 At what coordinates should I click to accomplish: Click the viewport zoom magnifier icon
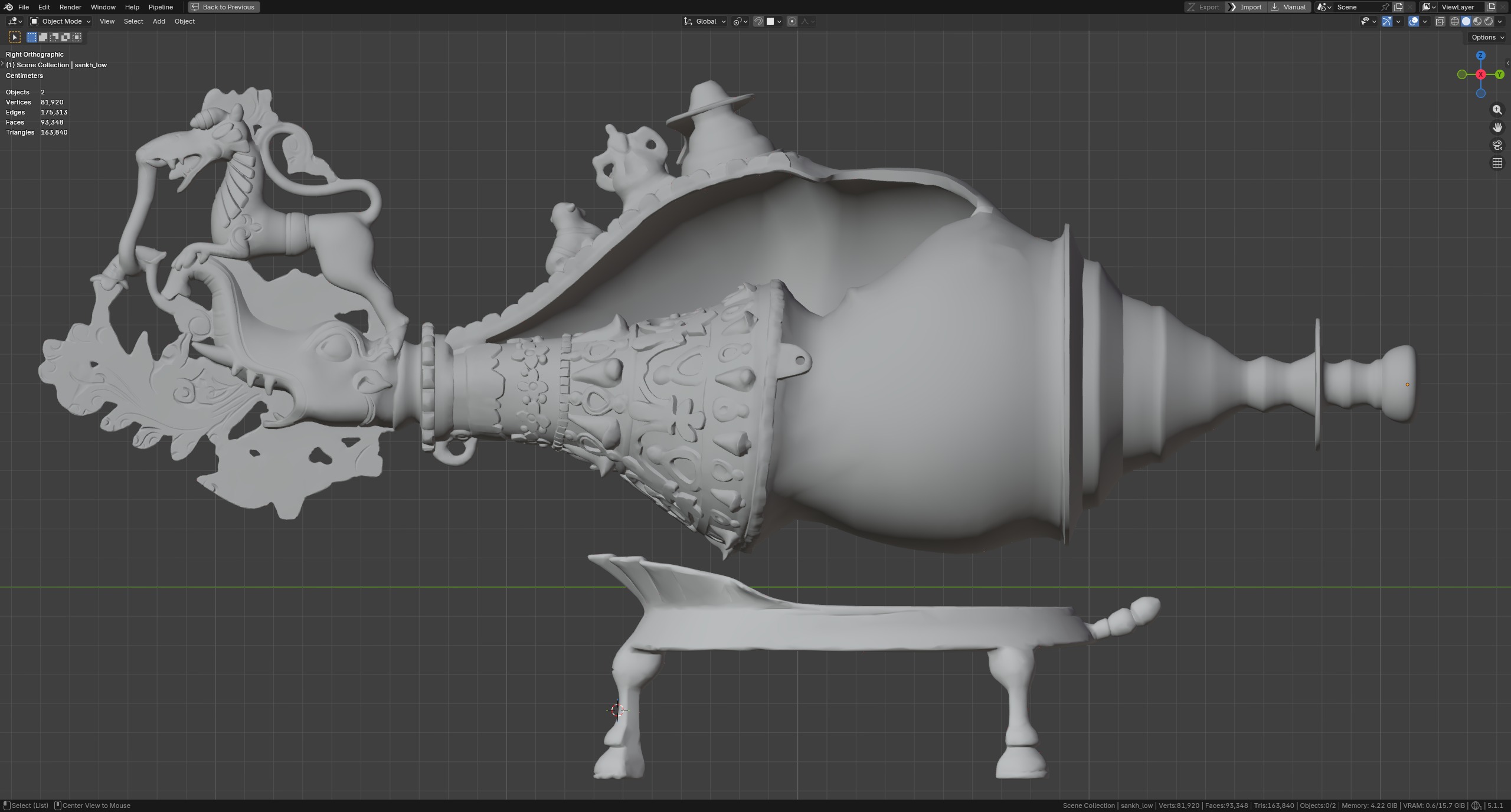point(1497,110)
